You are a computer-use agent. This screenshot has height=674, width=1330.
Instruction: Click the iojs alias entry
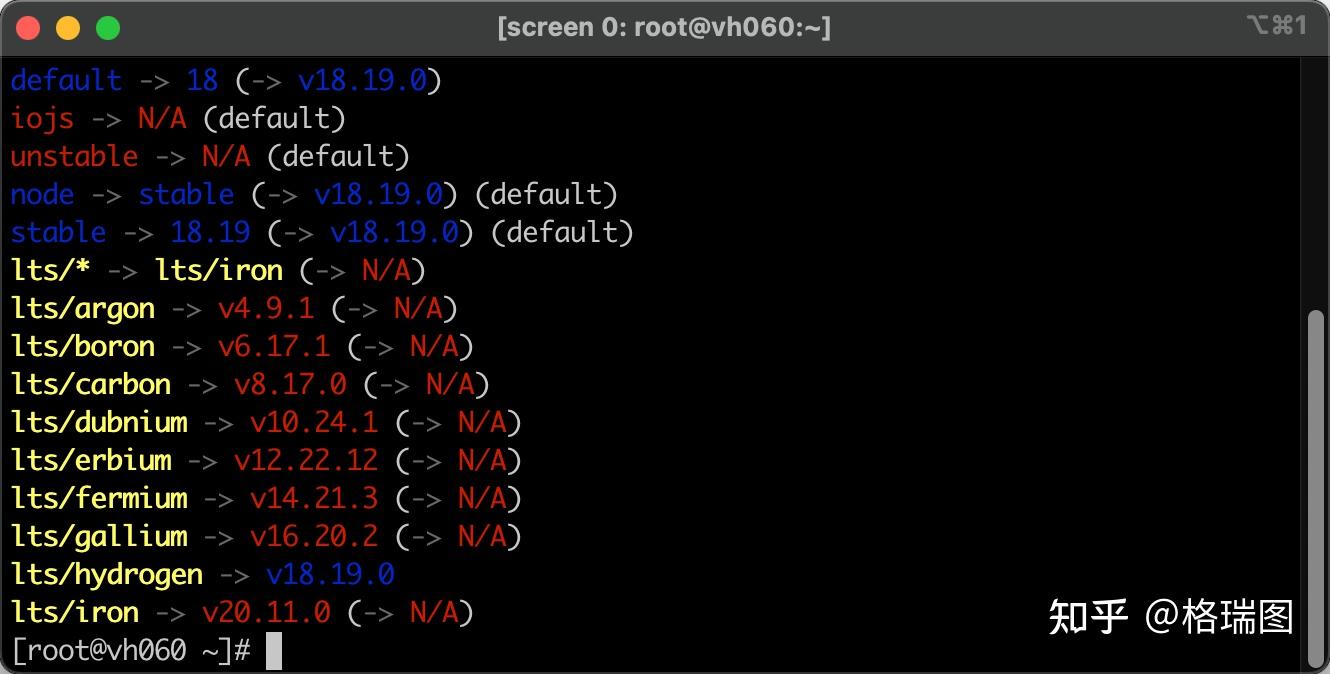[x=41, y=118]
